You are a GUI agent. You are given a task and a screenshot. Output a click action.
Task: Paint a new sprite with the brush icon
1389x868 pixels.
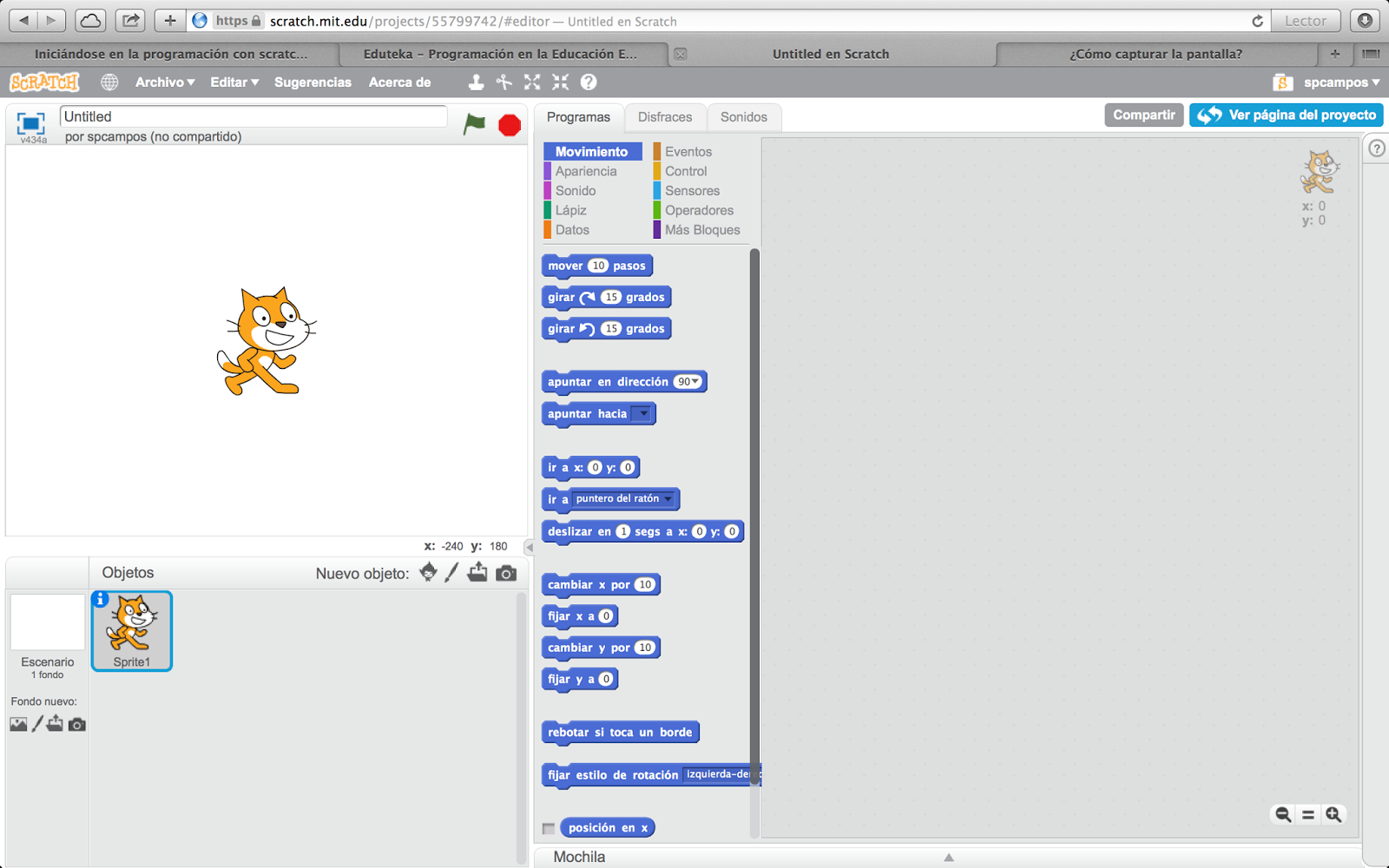tap(451, 573)
